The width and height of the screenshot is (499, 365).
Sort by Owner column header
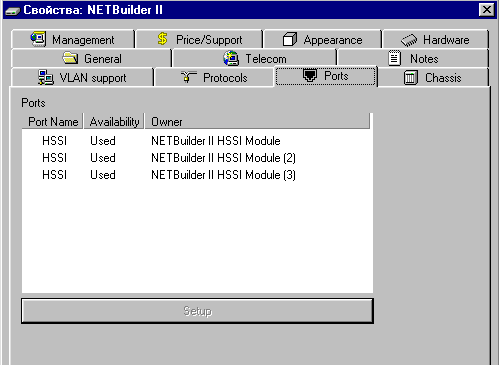tap(257, 121)
